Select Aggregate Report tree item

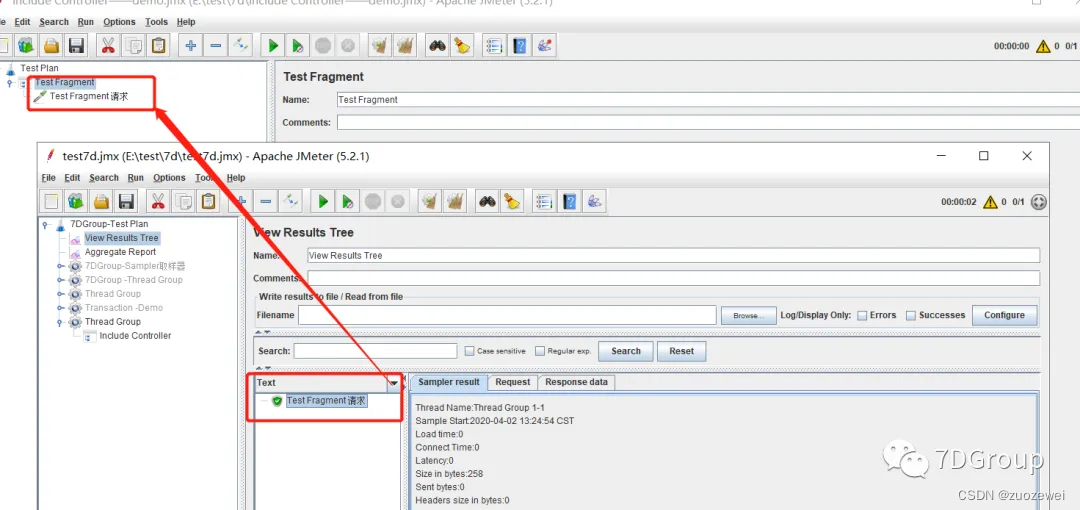tap(121, 252)
